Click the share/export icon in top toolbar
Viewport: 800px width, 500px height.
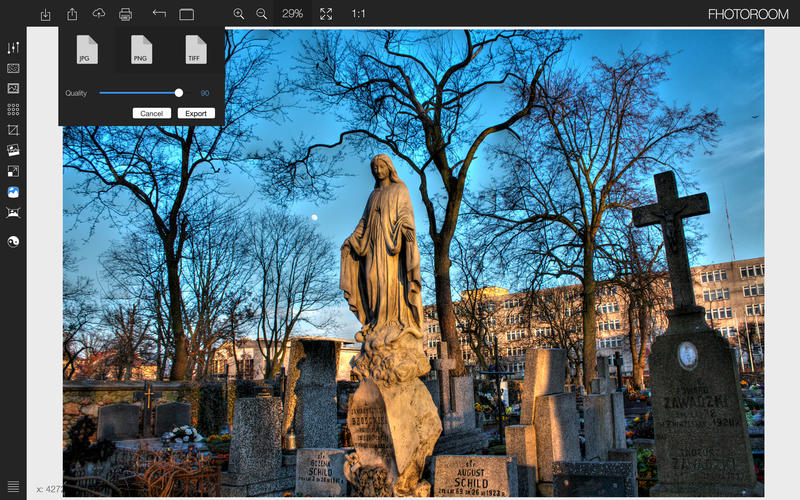click(72, 14)
